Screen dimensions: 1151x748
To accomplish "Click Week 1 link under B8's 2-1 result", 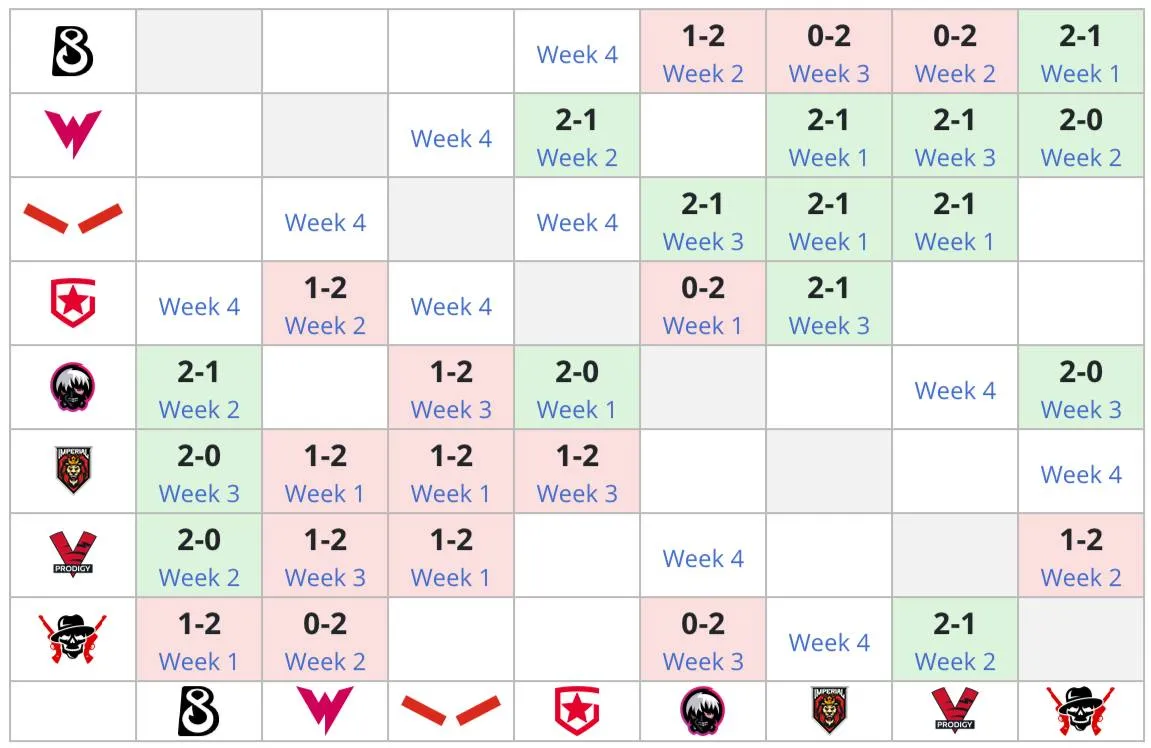I will point(1081,73).
